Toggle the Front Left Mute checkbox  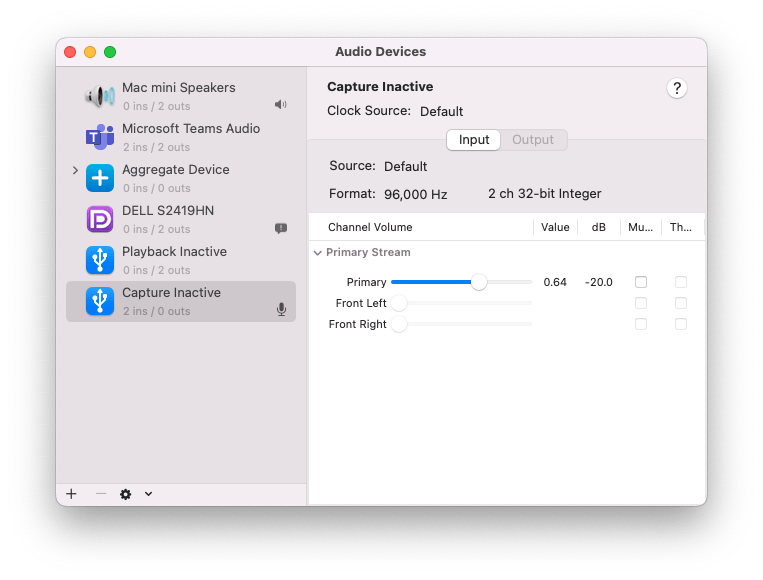click(641, 303)
